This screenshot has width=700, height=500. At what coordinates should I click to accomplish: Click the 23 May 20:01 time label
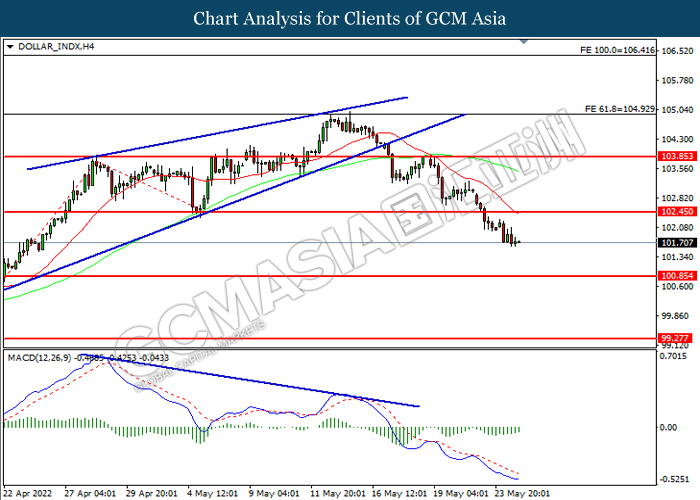(523, 494)
